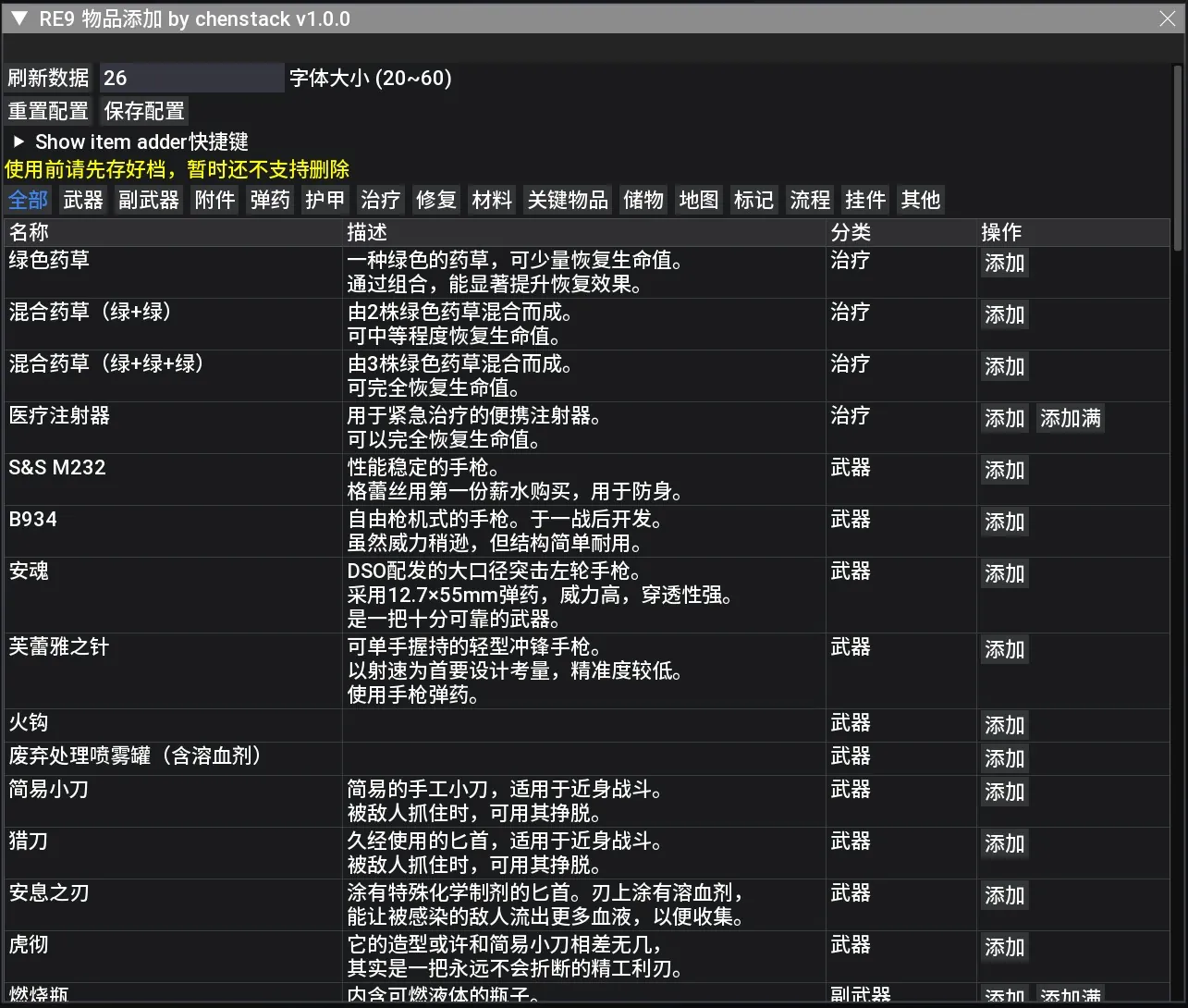The width and height of the screenshot is (1188, 1008).
Task: Switch to the 武器 category tab
Action: click(83, 200)
